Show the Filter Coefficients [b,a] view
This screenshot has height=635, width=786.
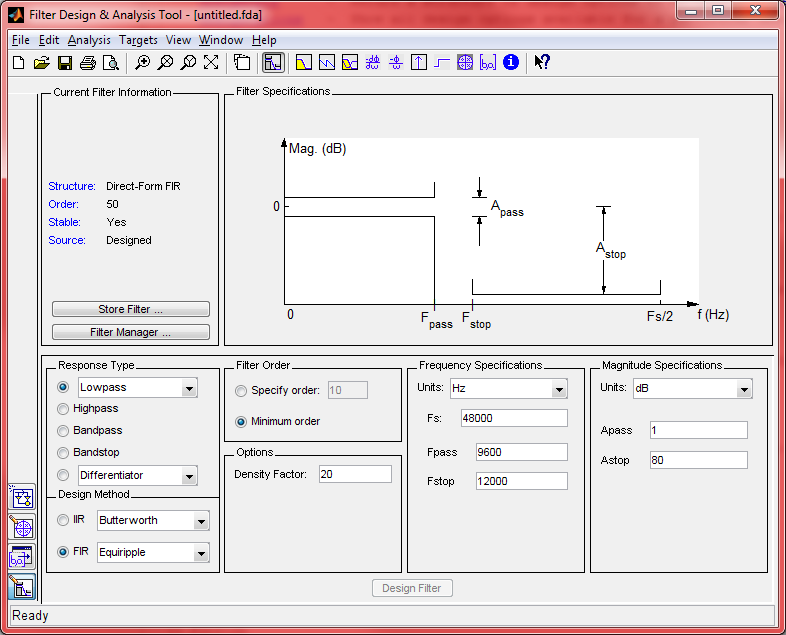pos(488,63)
